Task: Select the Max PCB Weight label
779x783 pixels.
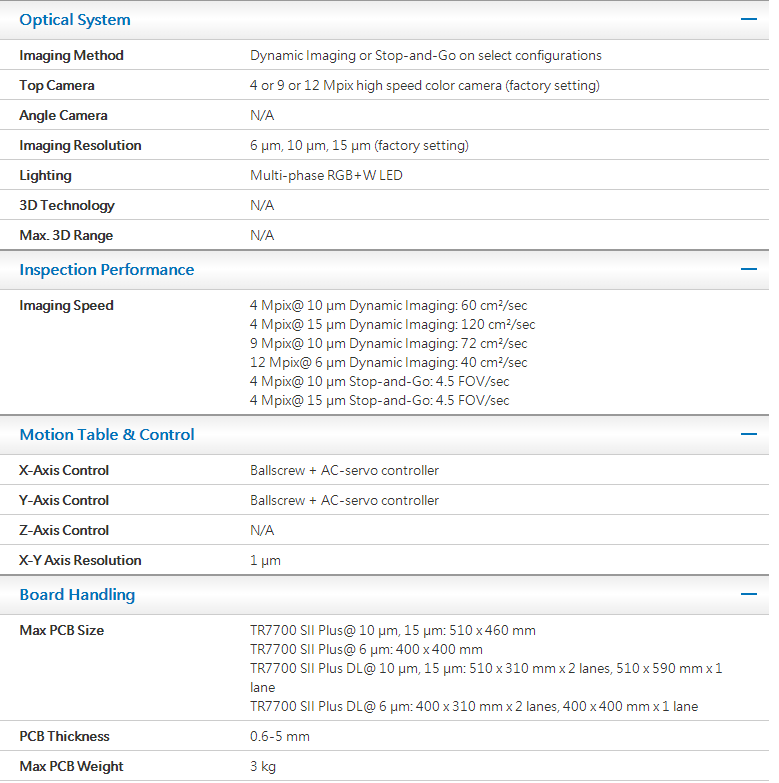Action: (71, 766)
